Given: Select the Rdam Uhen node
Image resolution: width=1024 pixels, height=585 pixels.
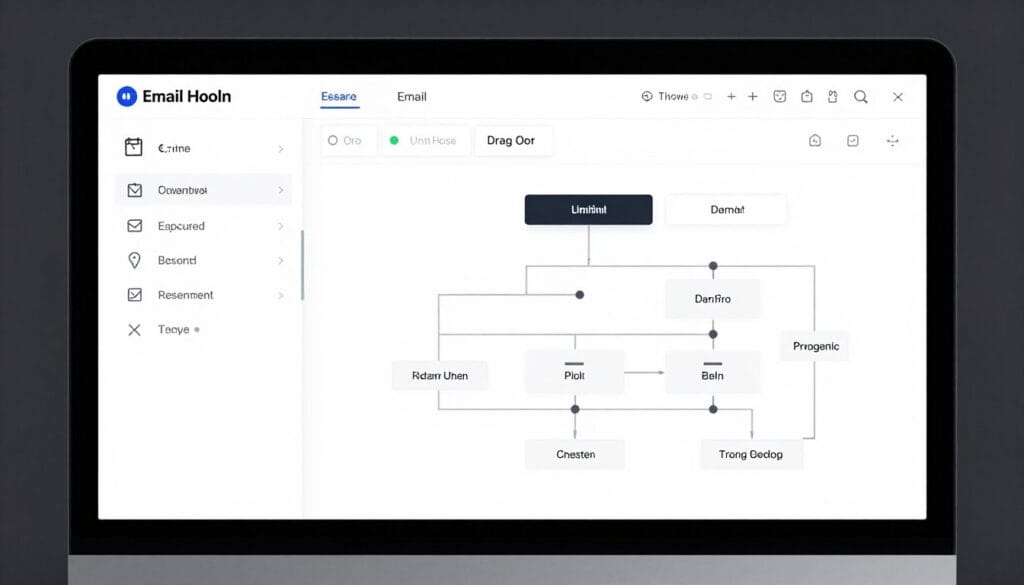Looking at the screenshot, I should click(x=440, y=375).
